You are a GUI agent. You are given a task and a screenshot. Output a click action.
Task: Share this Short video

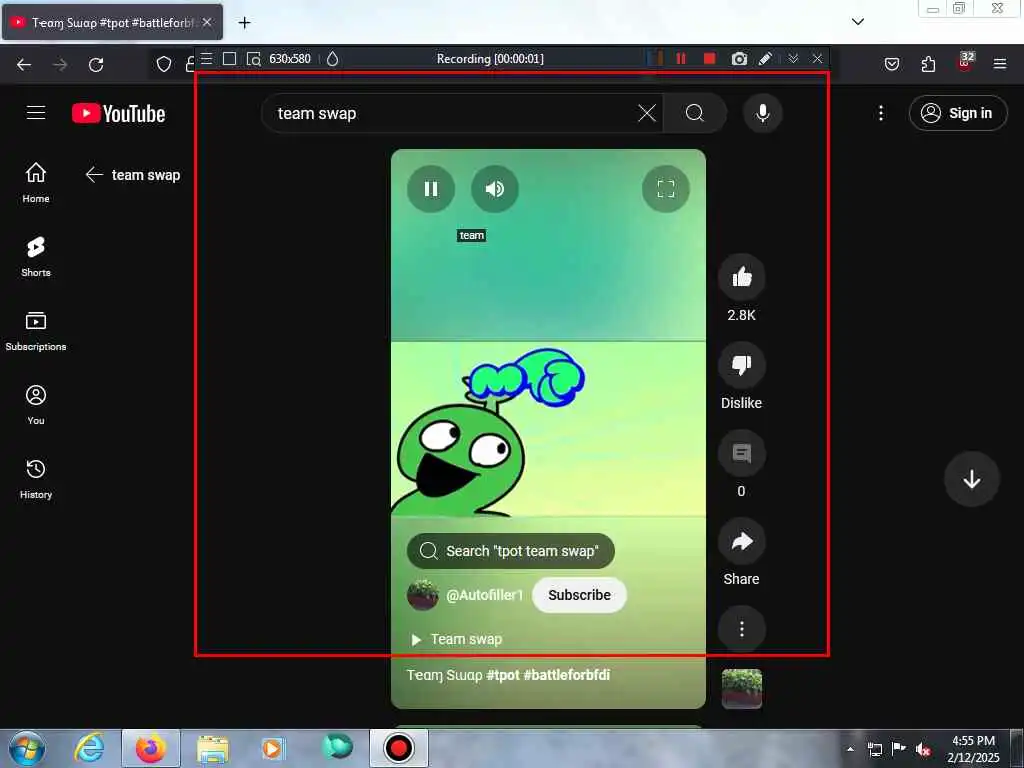coord(741,541)
